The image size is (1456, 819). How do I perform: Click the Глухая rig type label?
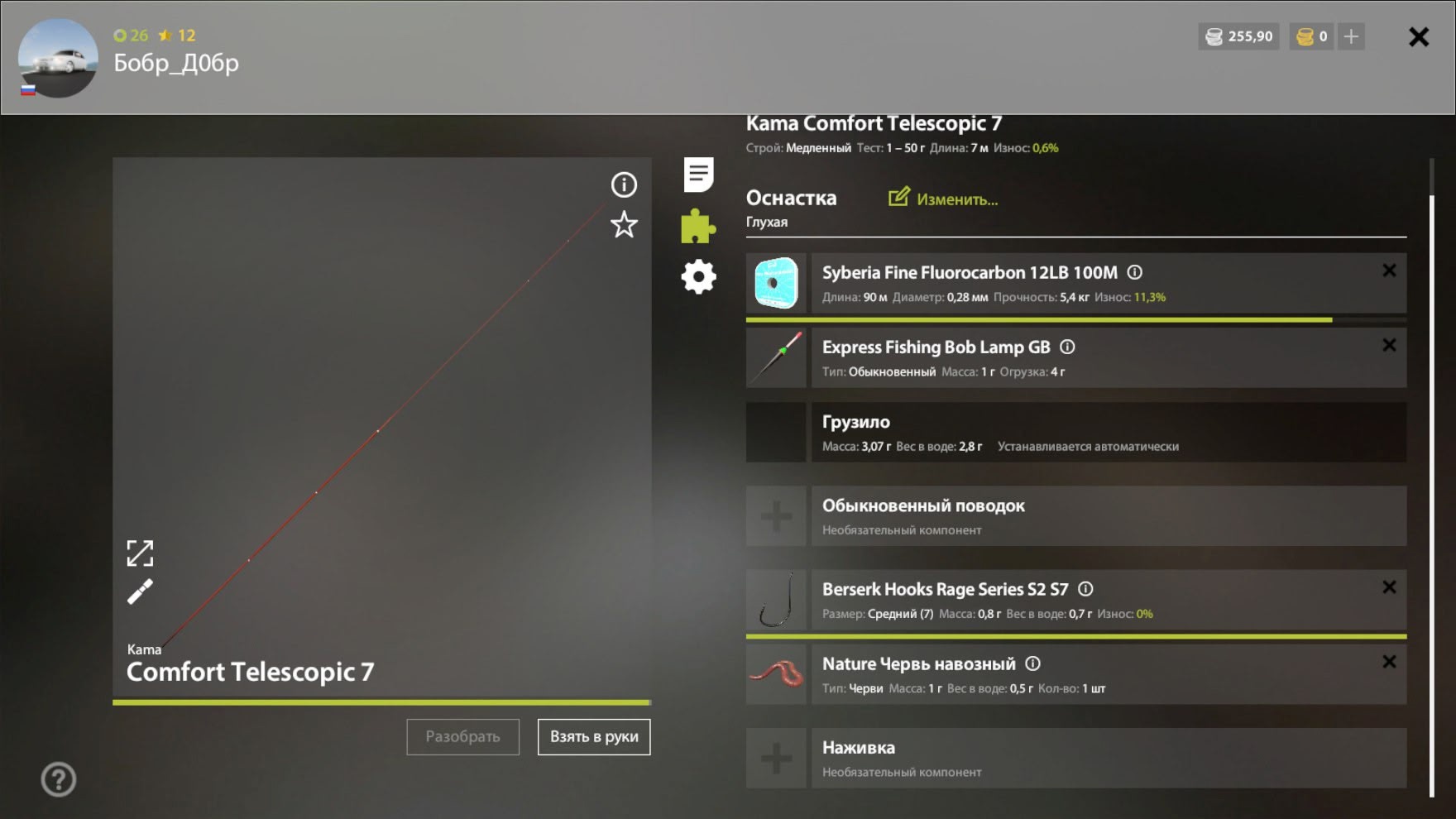tap(767, 222)
